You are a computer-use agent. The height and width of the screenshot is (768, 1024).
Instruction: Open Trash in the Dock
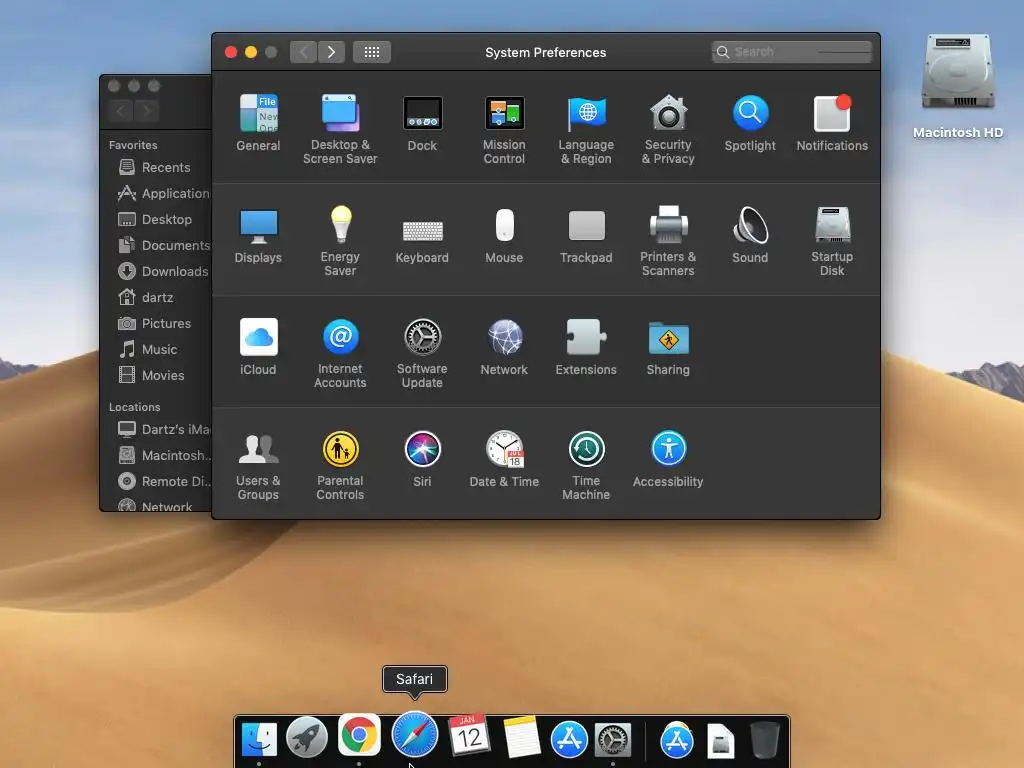click(x=764, y=739)
